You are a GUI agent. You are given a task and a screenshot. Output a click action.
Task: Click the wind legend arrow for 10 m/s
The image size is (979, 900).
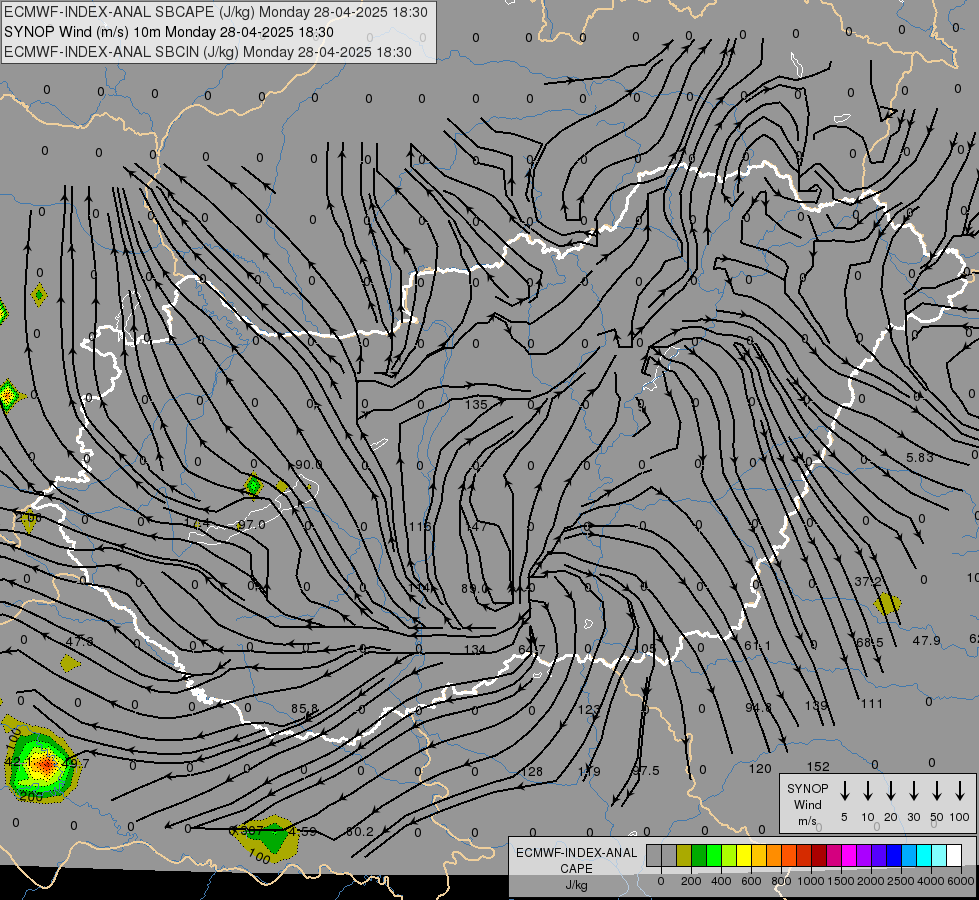pyautogui.click(x=867, y=791)
